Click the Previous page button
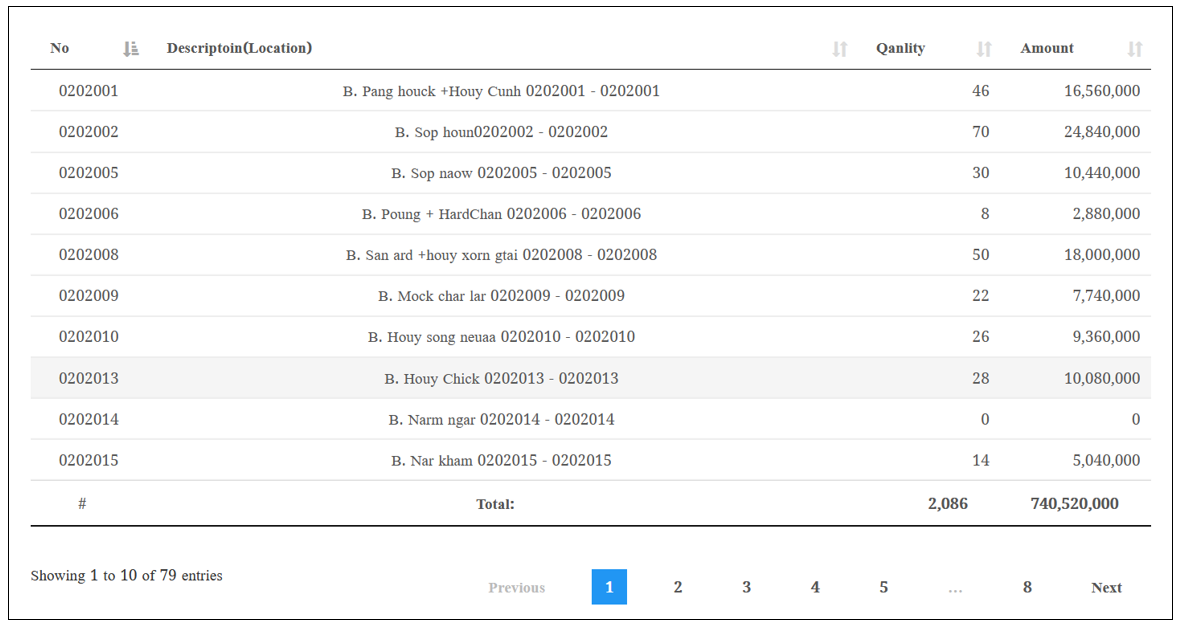The image size is (1180, 628). coord(517,587)
